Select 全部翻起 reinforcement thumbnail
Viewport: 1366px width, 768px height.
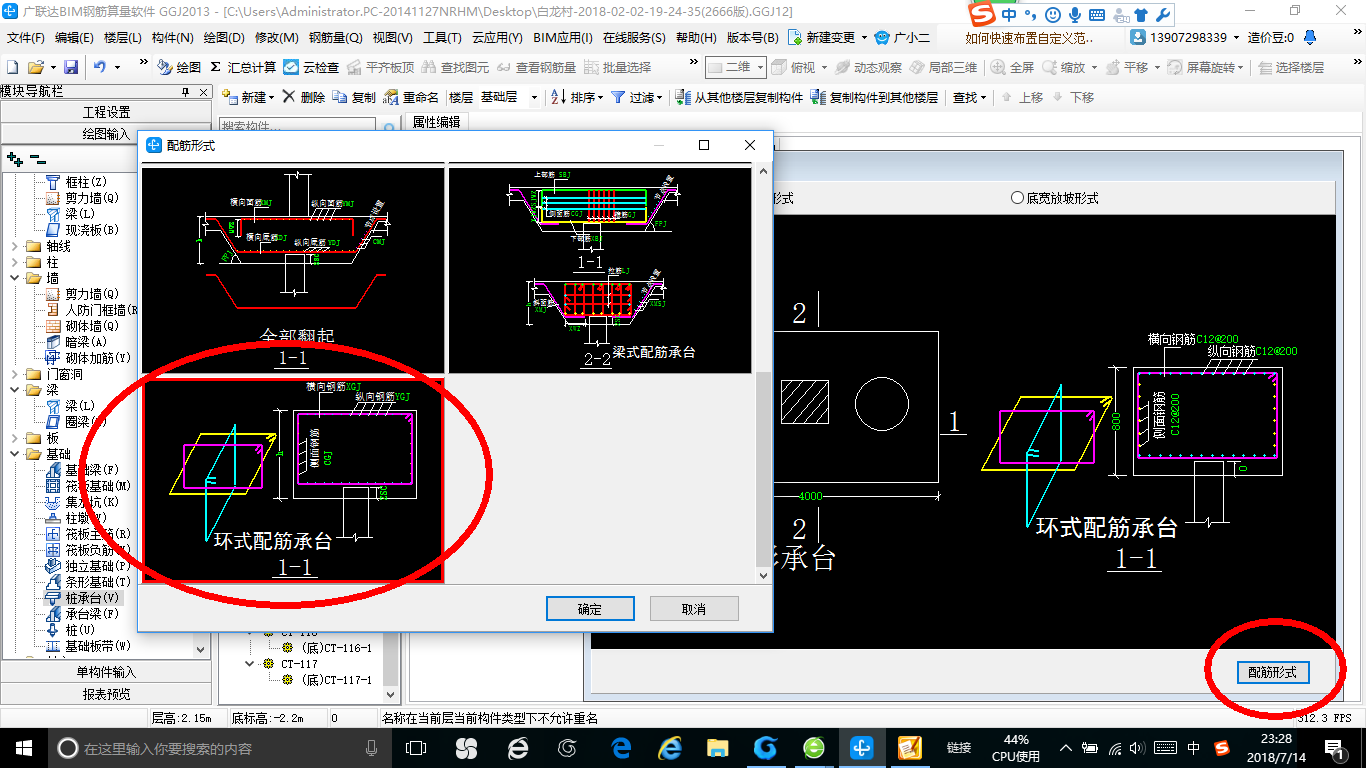[293, 270]
